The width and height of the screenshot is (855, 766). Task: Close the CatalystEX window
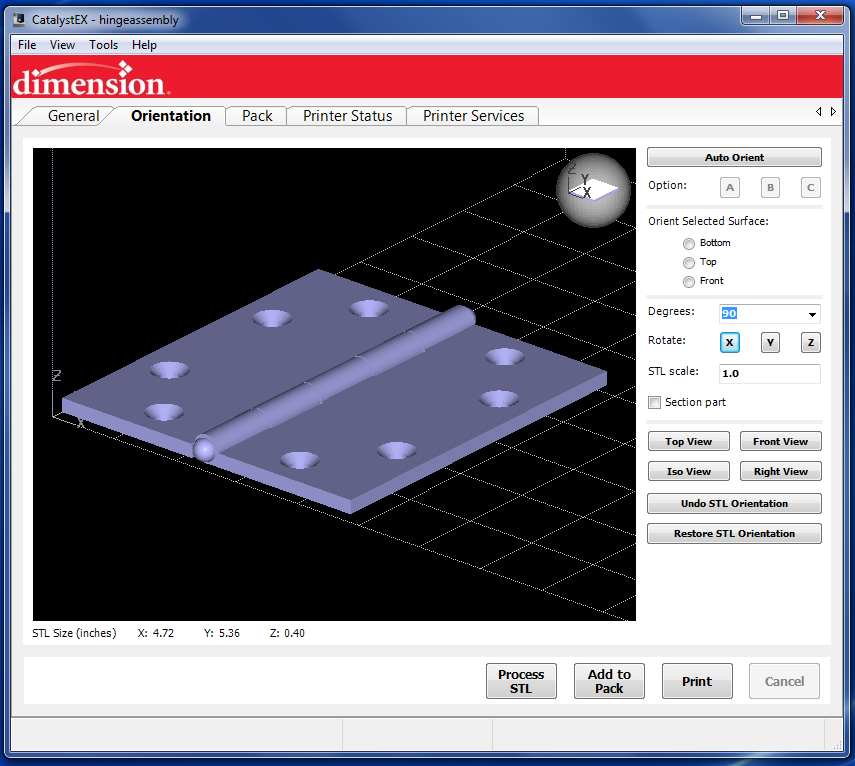[820, 16]
